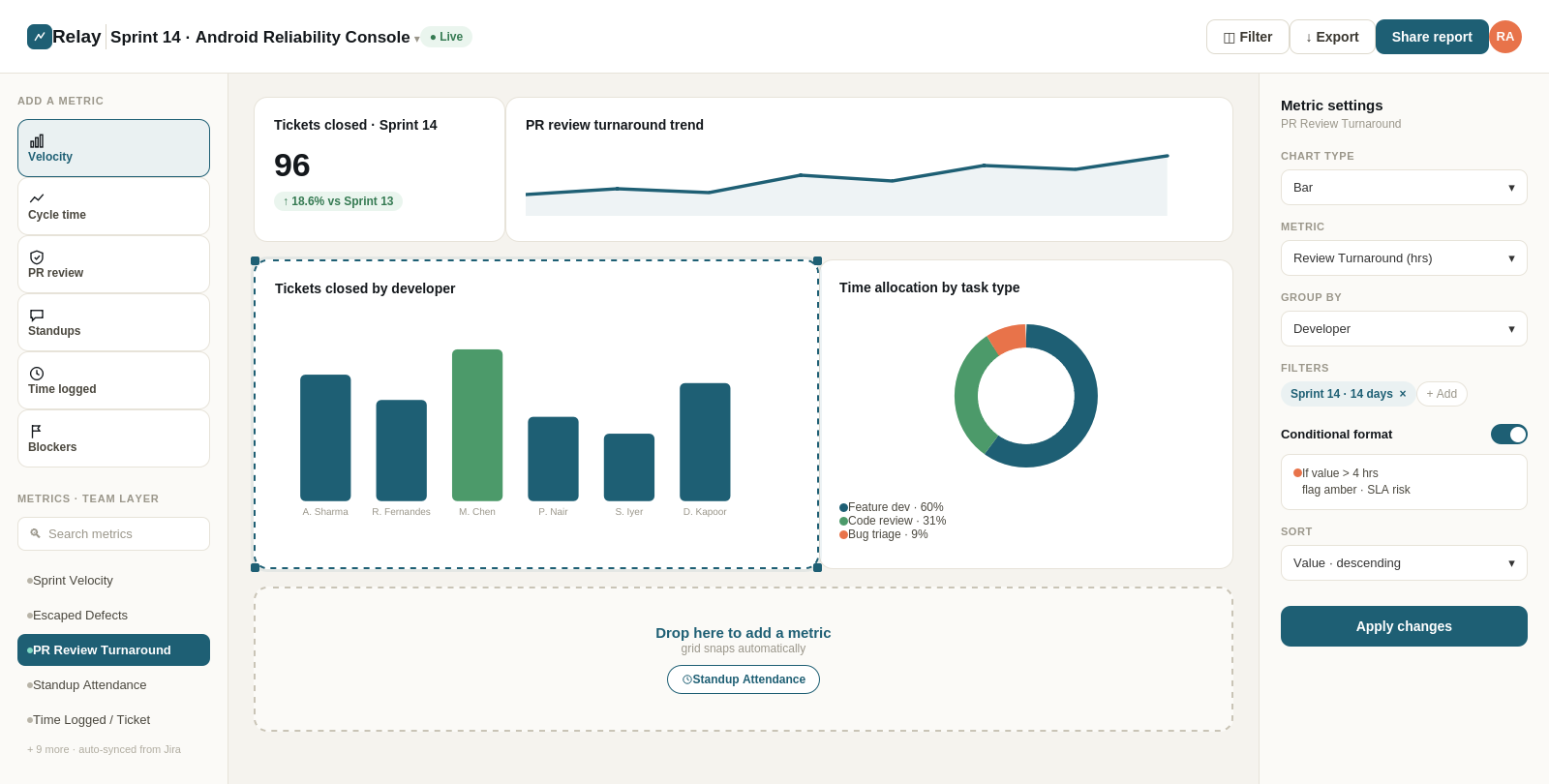
Task: Open the RA user avatar
Action: click(1504, 37)
